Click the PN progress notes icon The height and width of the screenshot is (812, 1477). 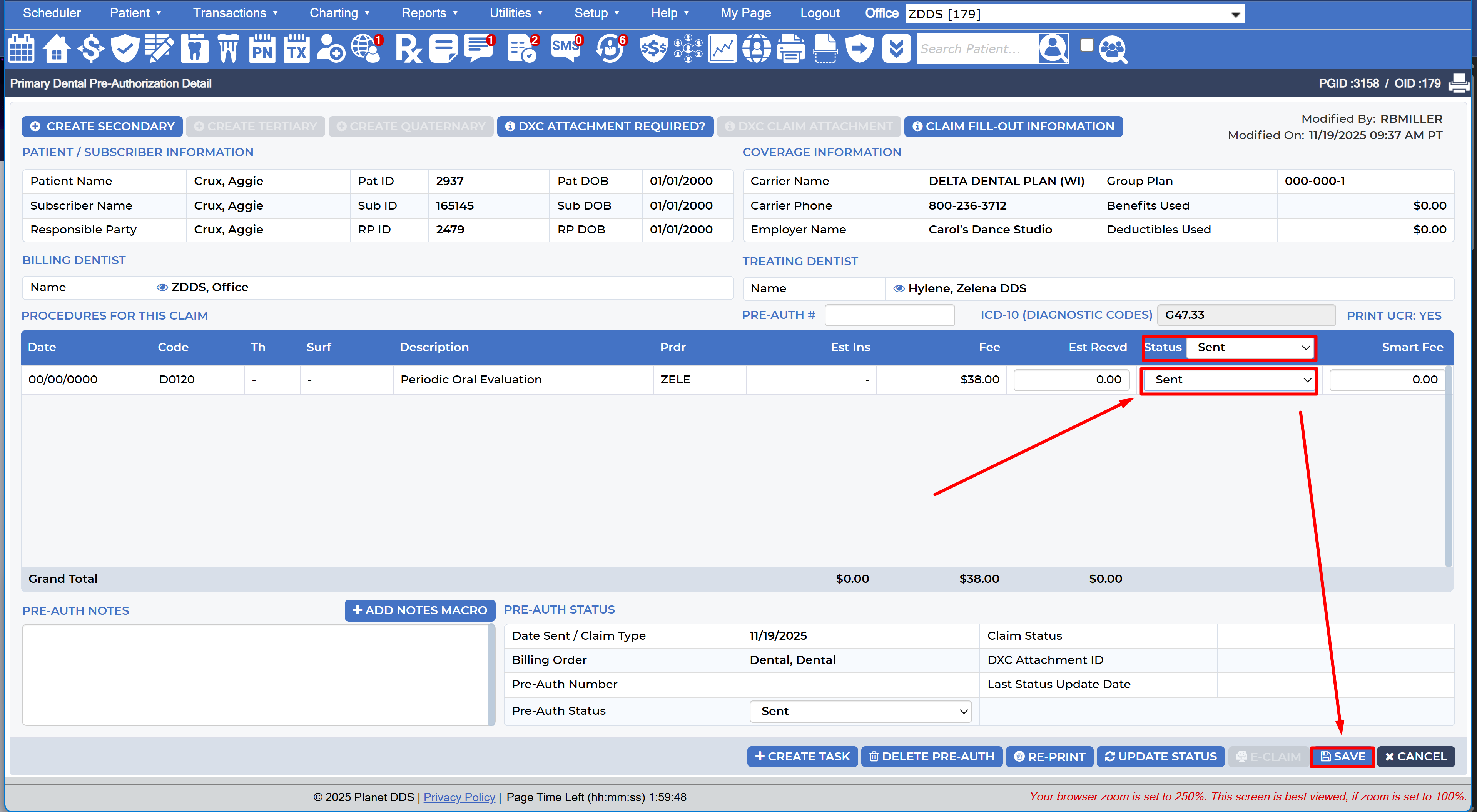tap(262, 49)
